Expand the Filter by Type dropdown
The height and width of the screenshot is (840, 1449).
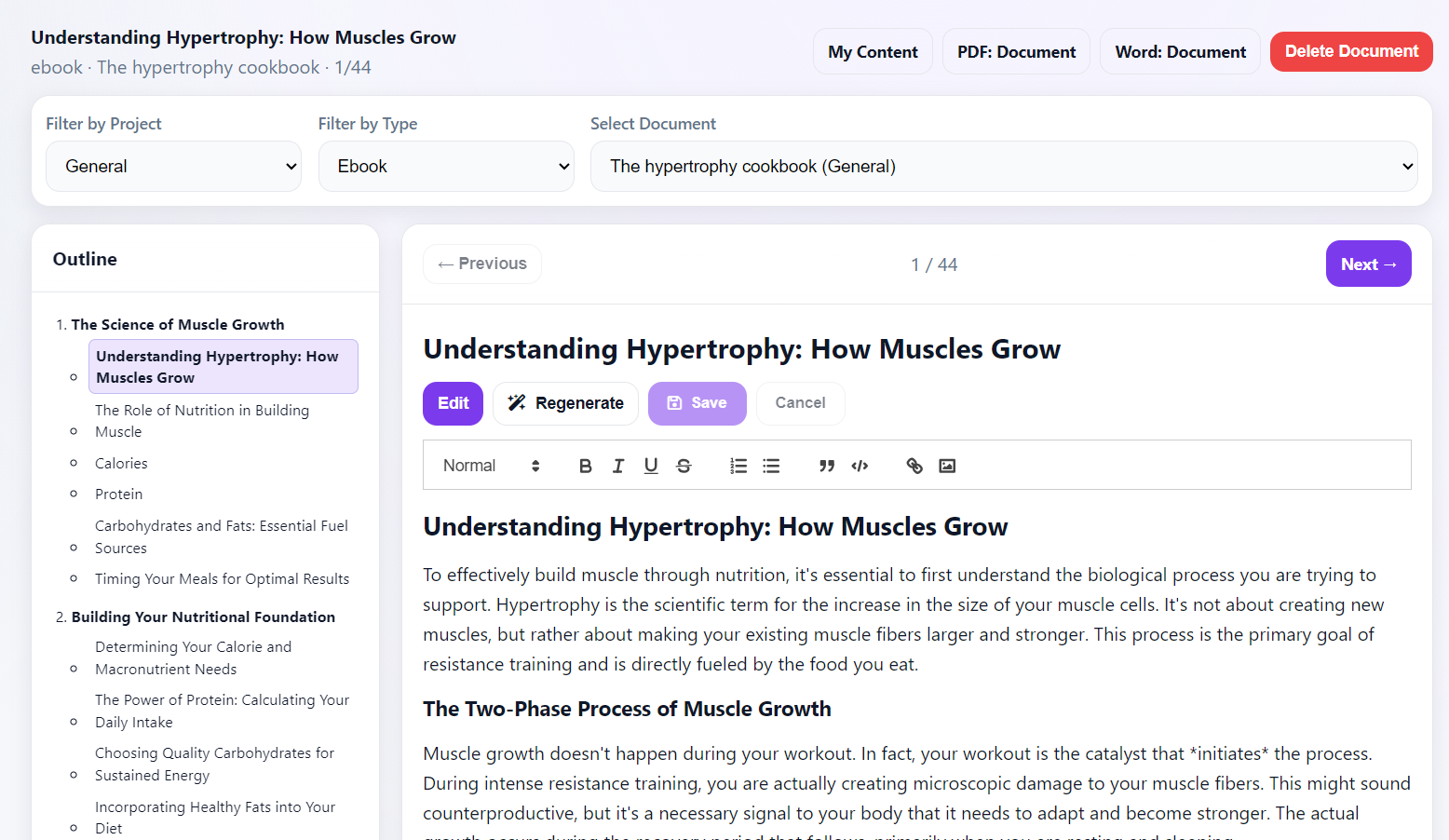point(446,167)
